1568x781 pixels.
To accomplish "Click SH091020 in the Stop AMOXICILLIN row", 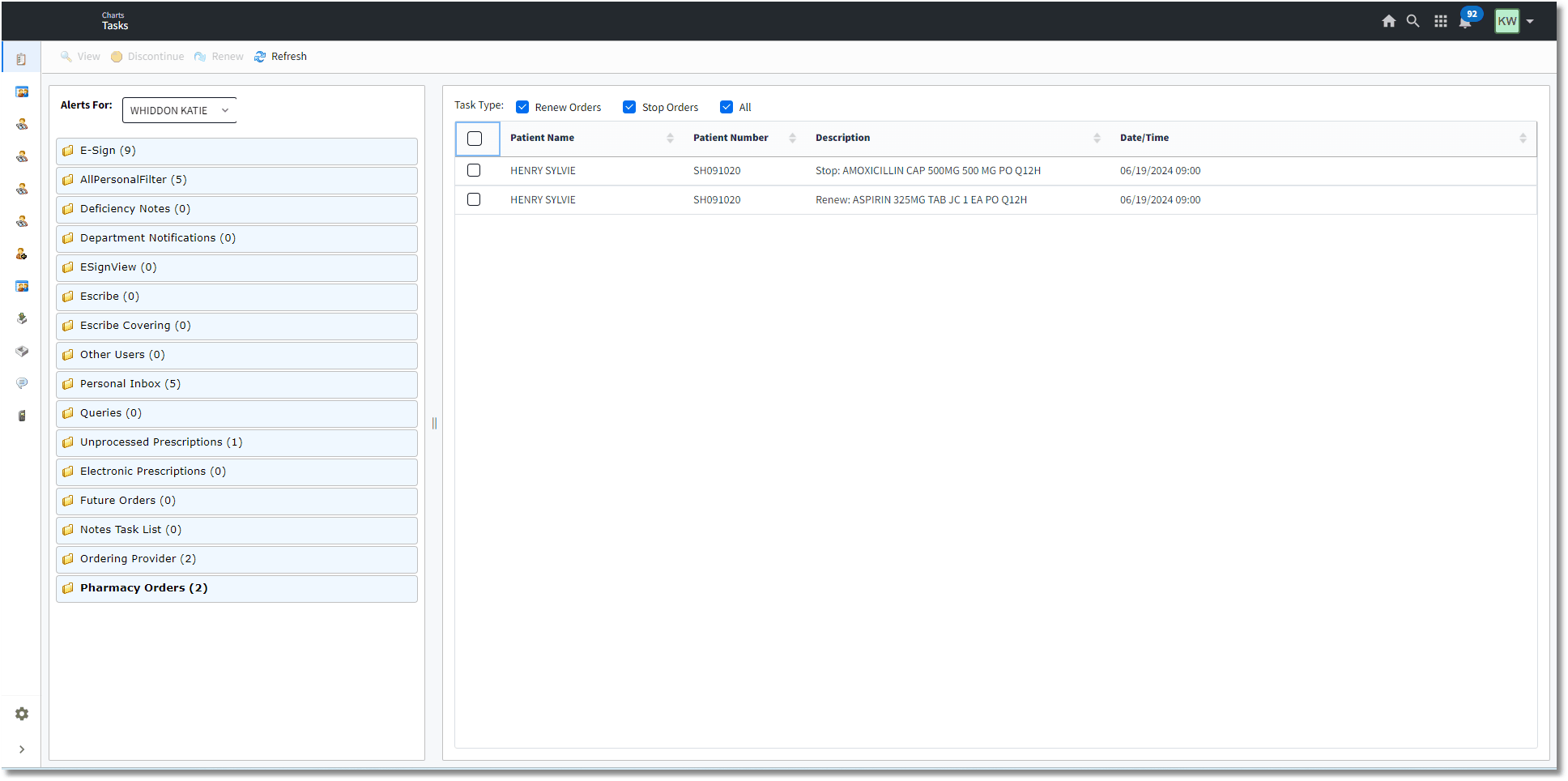I will (x=717, y=171).
